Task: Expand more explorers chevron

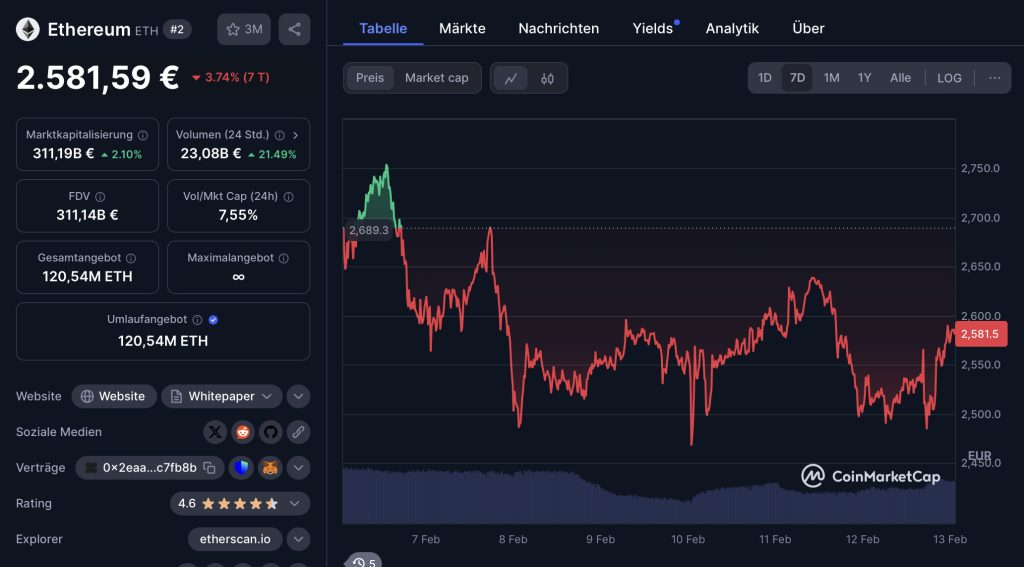Action: [298, 540]
